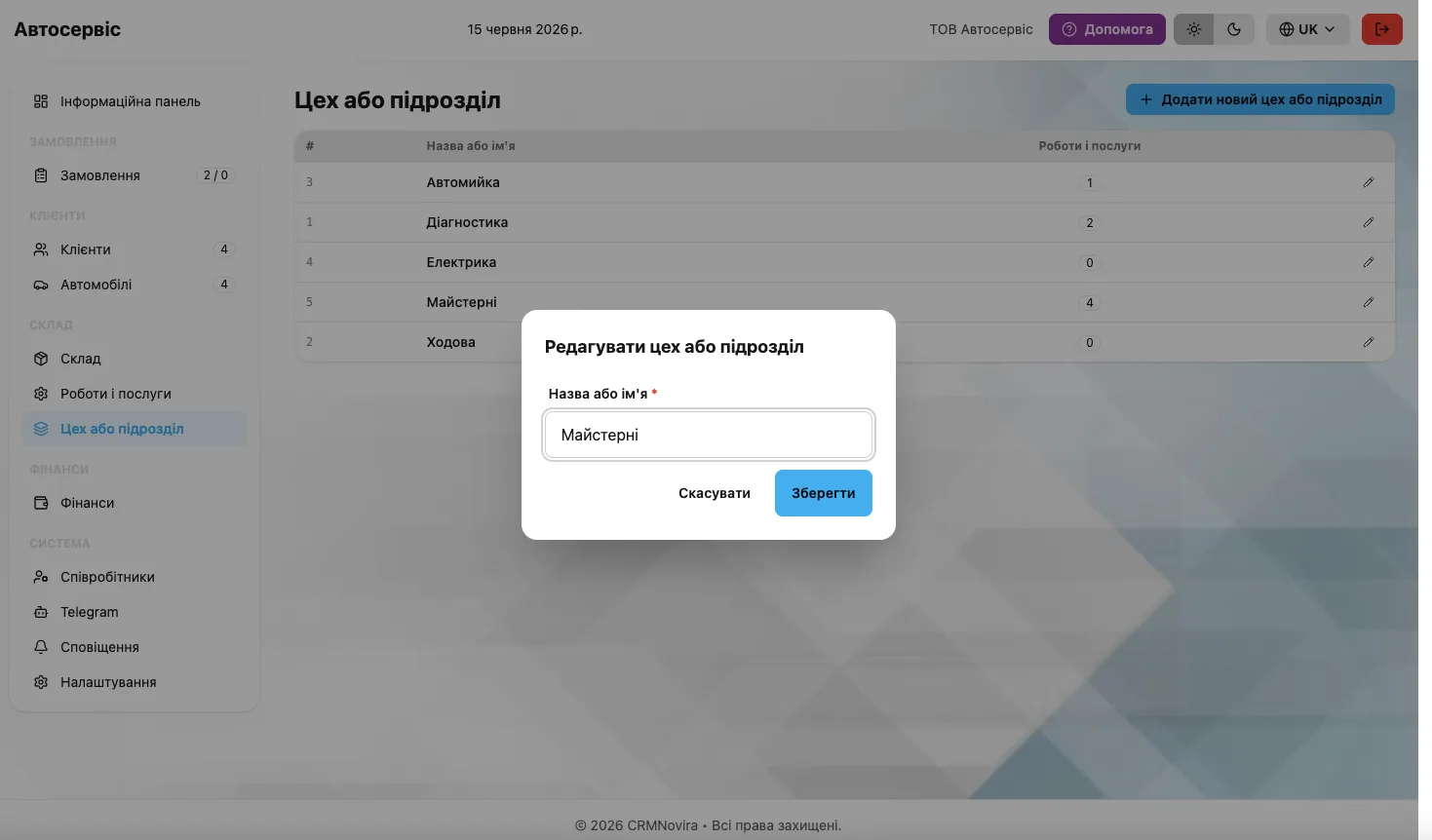Click Автомийка works count badge 1

point(1090,183)
